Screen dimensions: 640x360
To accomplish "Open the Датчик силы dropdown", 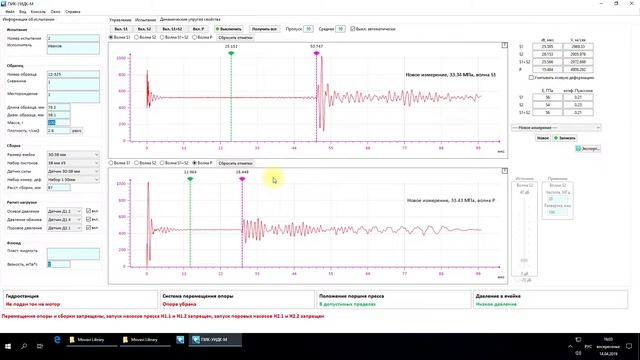I will coord(73,171).
